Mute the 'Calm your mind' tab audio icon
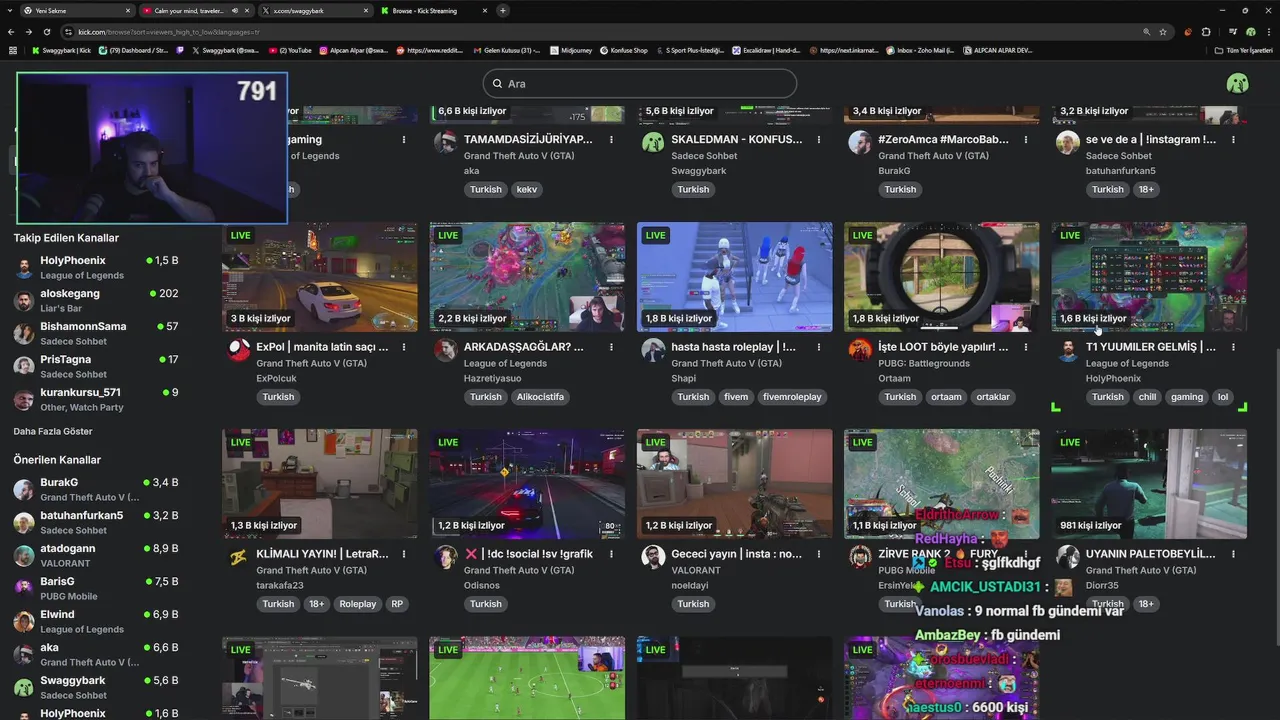 (x=235, y=11)
